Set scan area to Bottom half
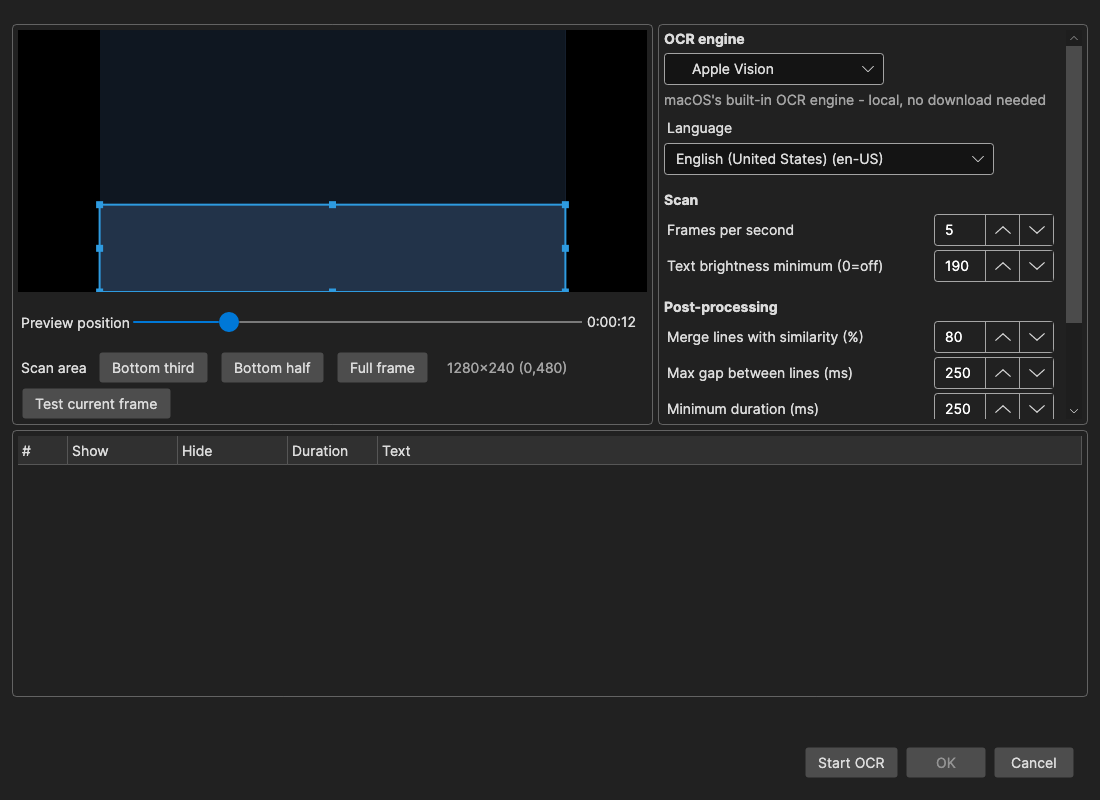 point(272,368)
